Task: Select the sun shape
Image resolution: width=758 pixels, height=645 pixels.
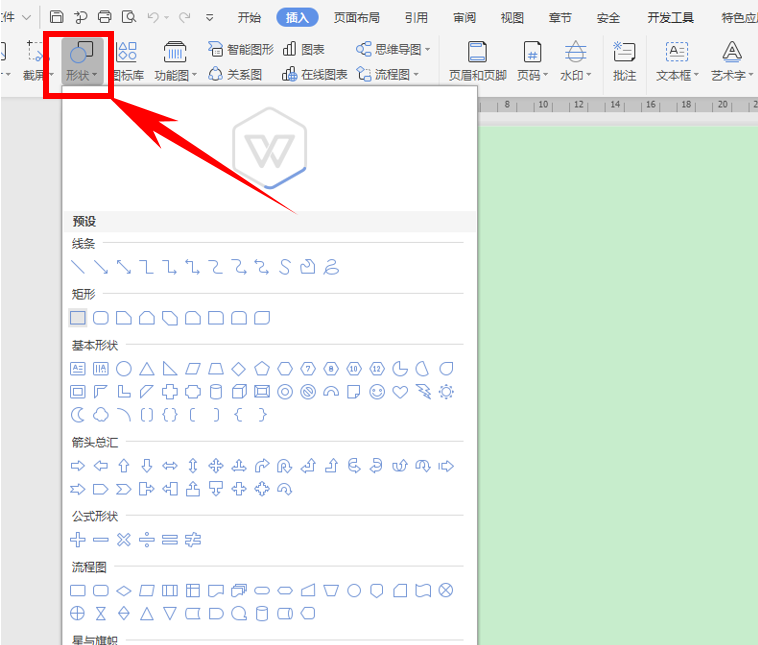Action: (x=446, y=392)
